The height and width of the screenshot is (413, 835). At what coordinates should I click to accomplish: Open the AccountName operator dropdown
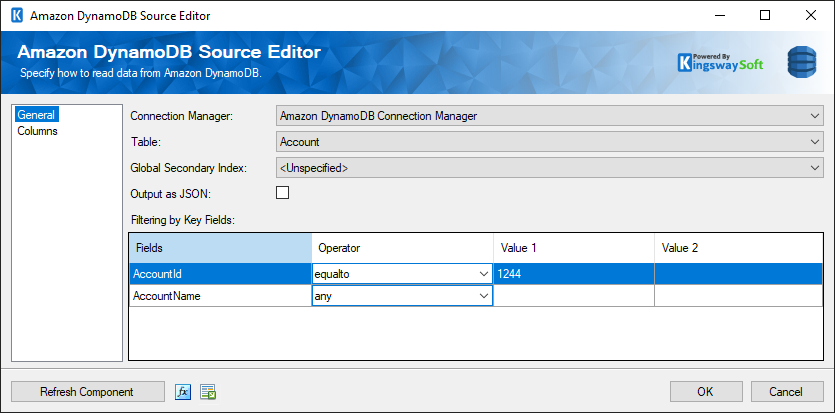click(402, 296)
